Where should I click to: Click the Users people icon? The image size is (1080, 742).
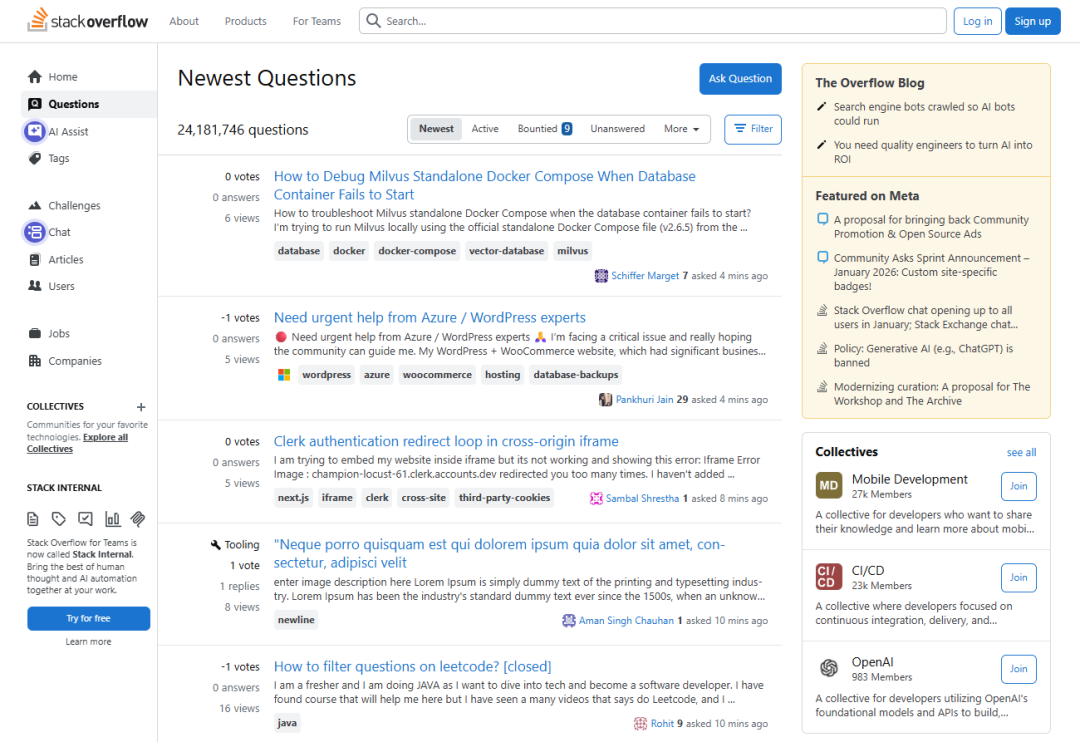34,286
